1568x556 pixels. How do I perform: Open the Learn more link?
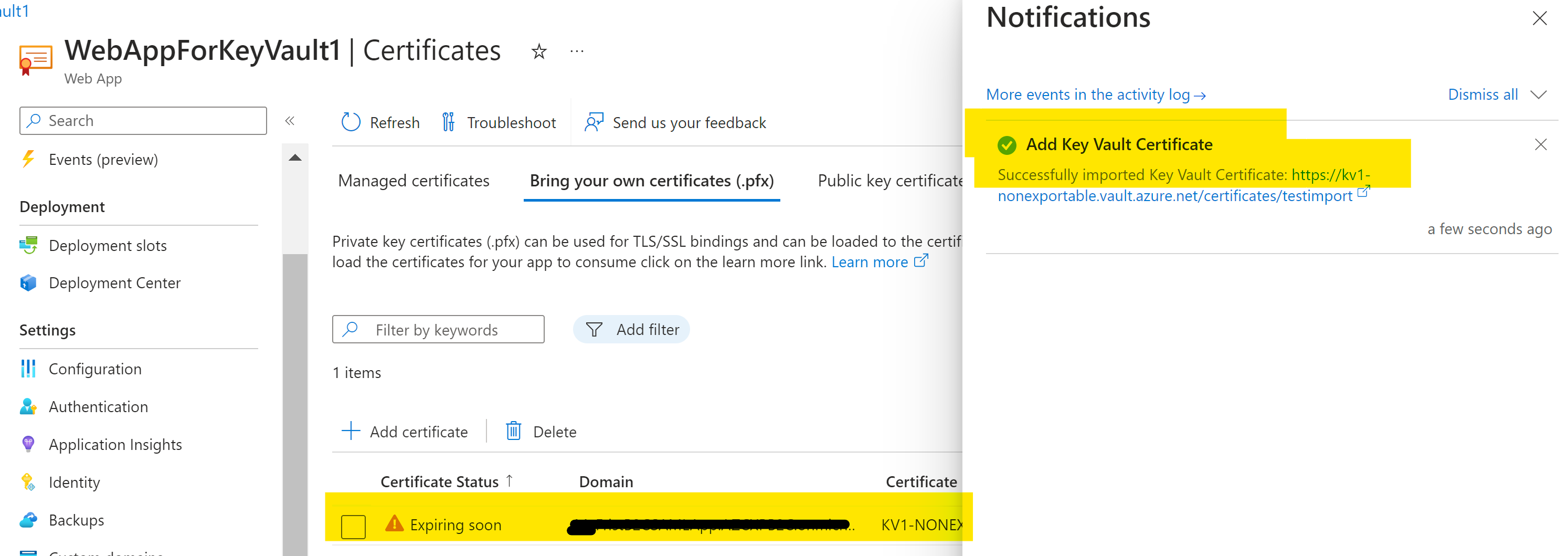tap(869, 262)
